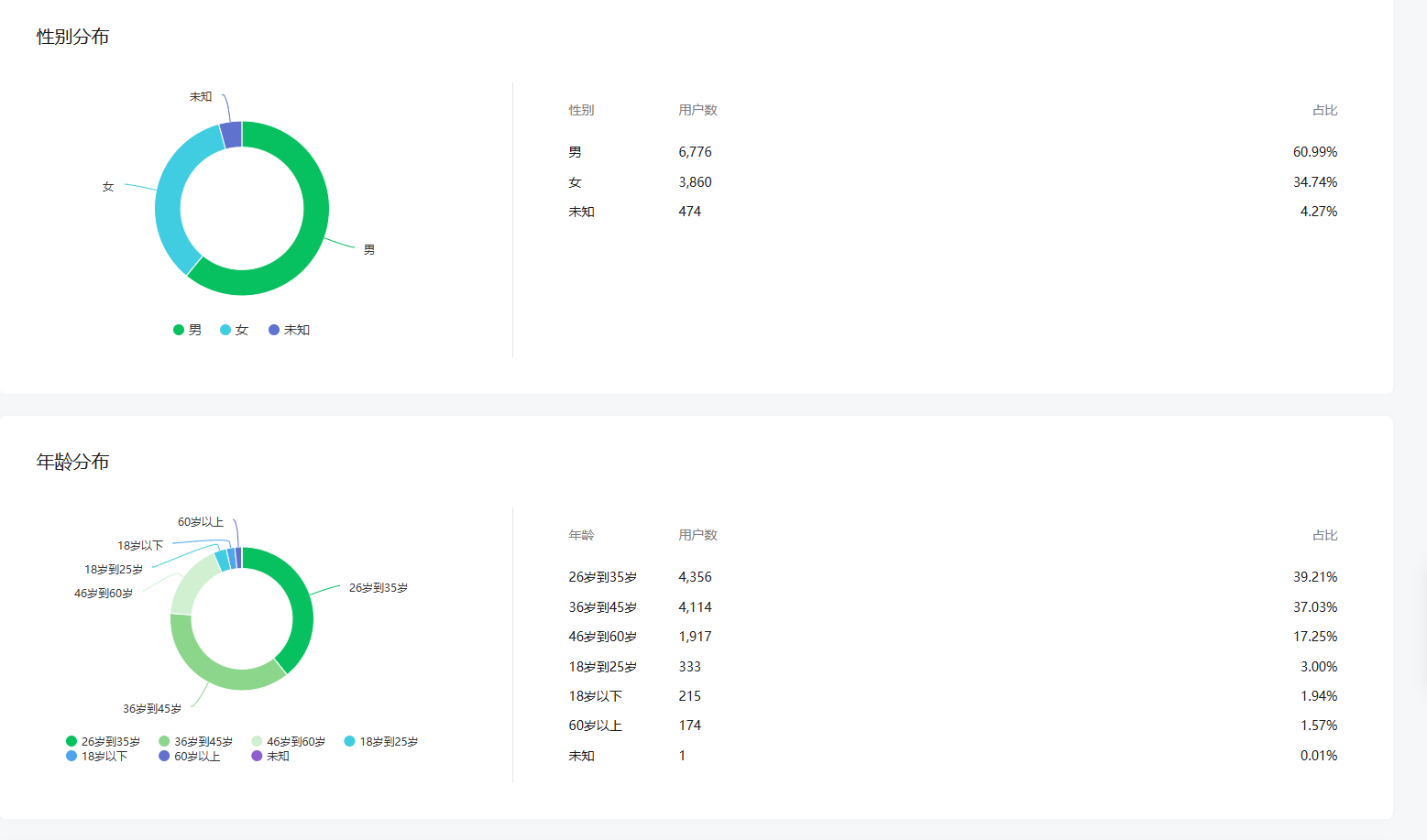
Task: Select the 性别分布 section heading
Action: [x=72, y=37]
